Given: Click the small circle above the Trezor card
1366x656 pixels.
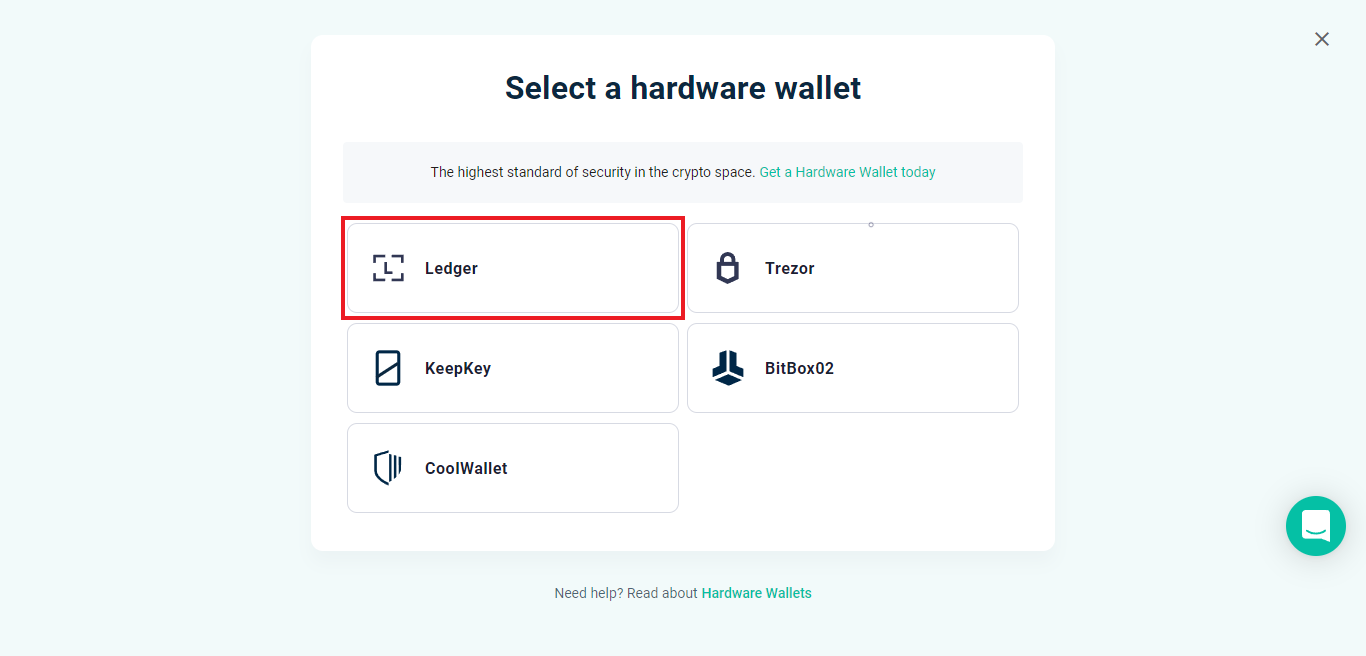Looking at the screenshot, I should (x=871, y=224).
